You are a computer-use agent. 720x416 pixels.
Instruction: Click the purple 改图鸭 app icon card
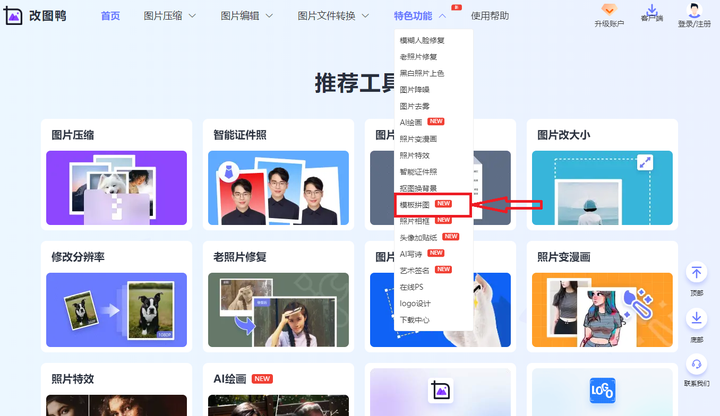click(440, 391)
